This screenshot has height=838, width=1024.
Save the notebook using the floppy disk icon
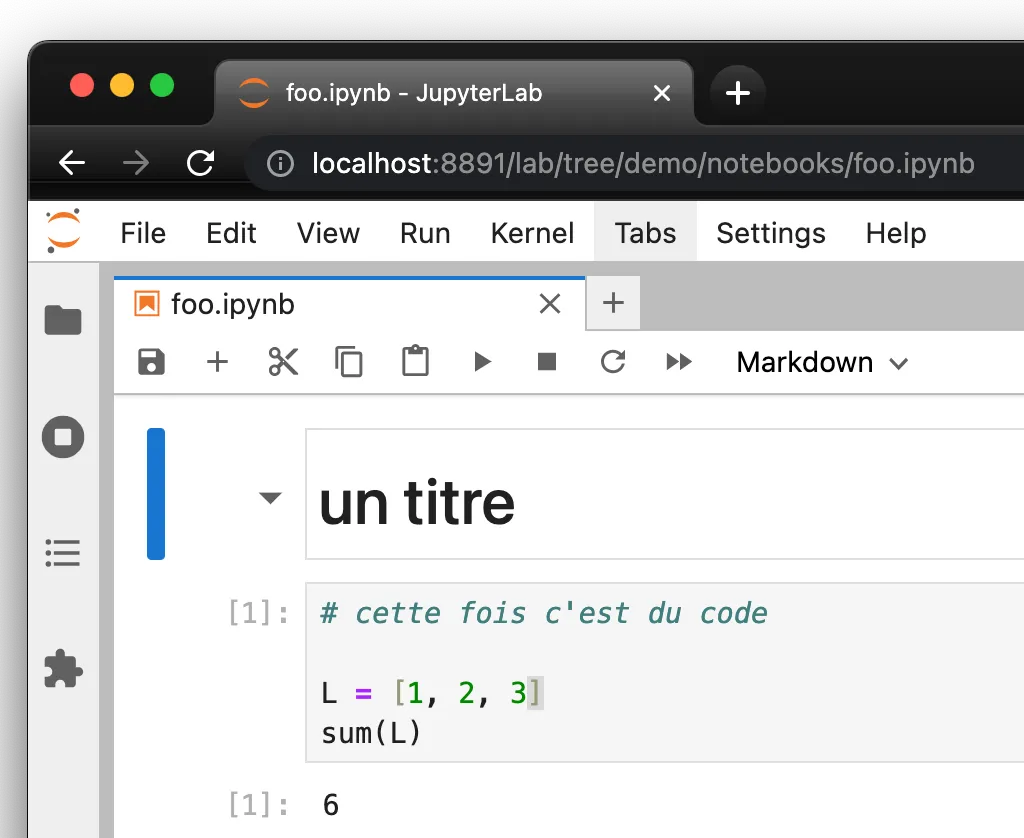[x=151, y=362]
